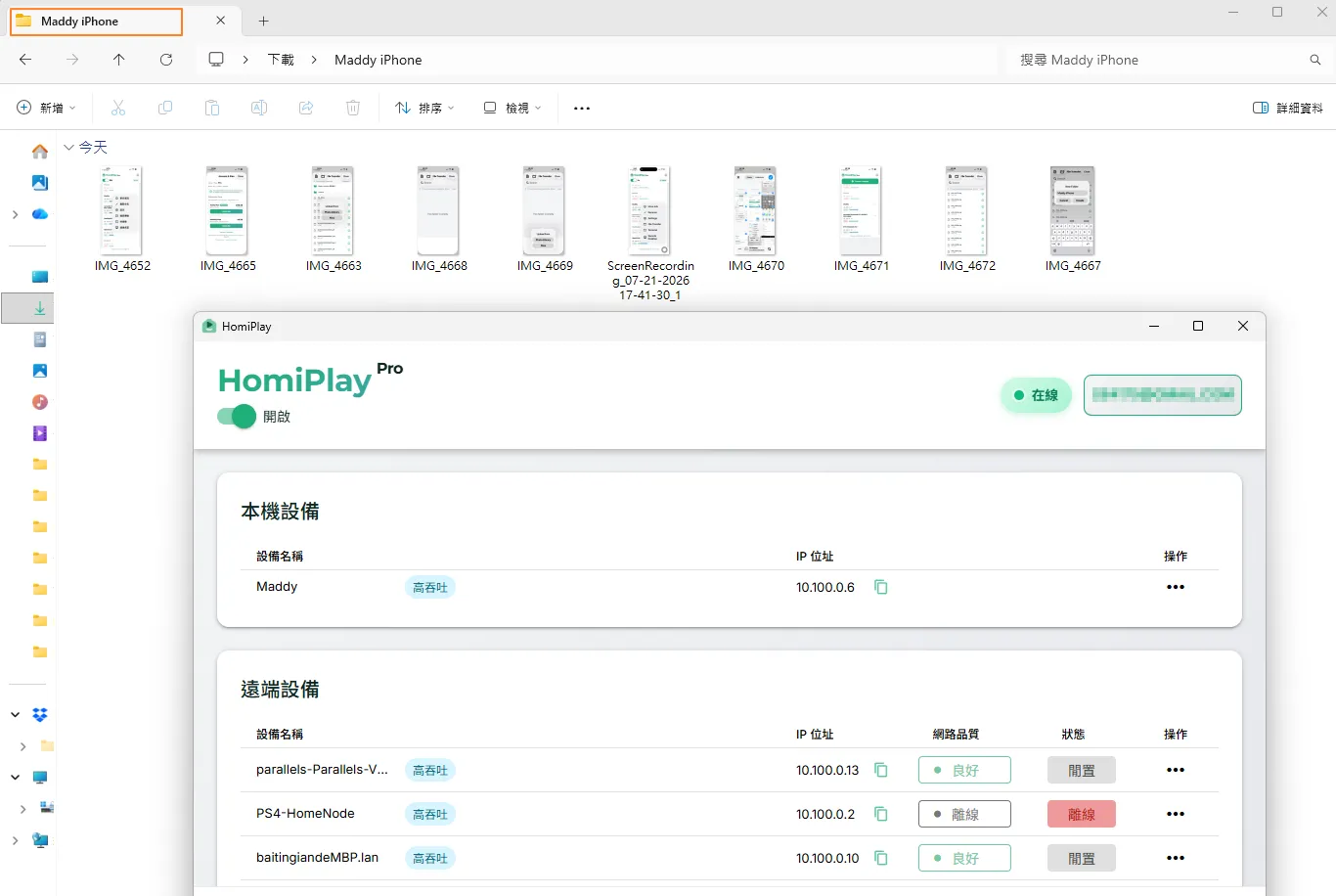Click the Copy icon in Explorer toolbar

[165, 108]
